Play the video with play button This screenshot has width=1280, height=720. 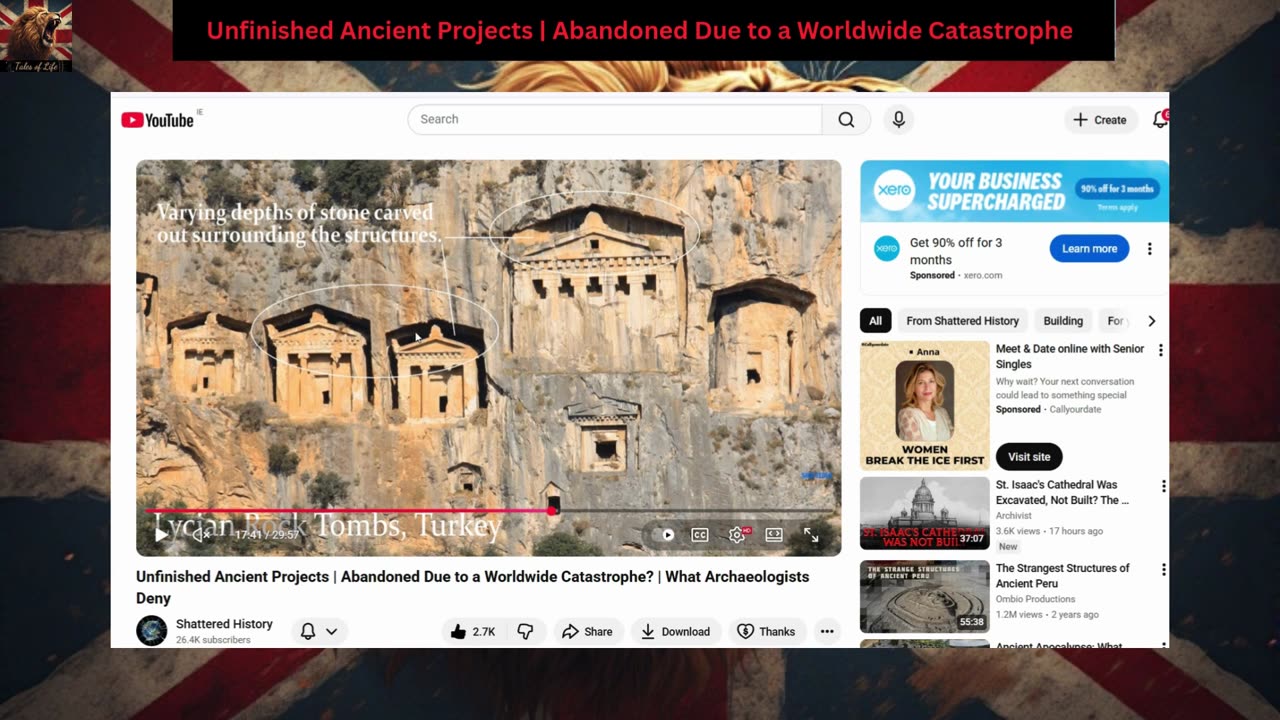point(161,535)
